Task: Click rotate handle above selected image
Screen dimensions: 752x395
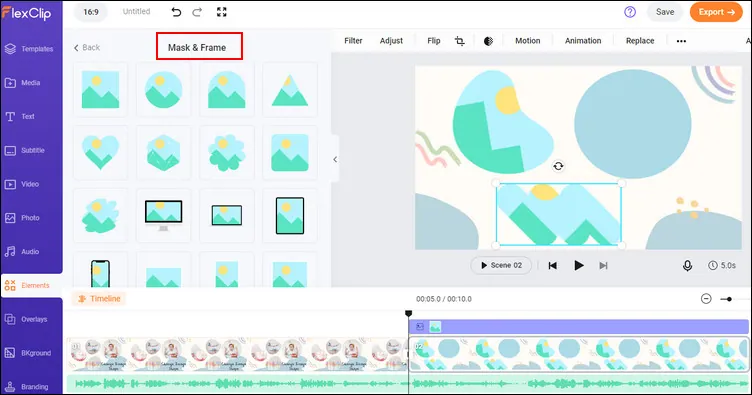Action: (x=558, y=166)
